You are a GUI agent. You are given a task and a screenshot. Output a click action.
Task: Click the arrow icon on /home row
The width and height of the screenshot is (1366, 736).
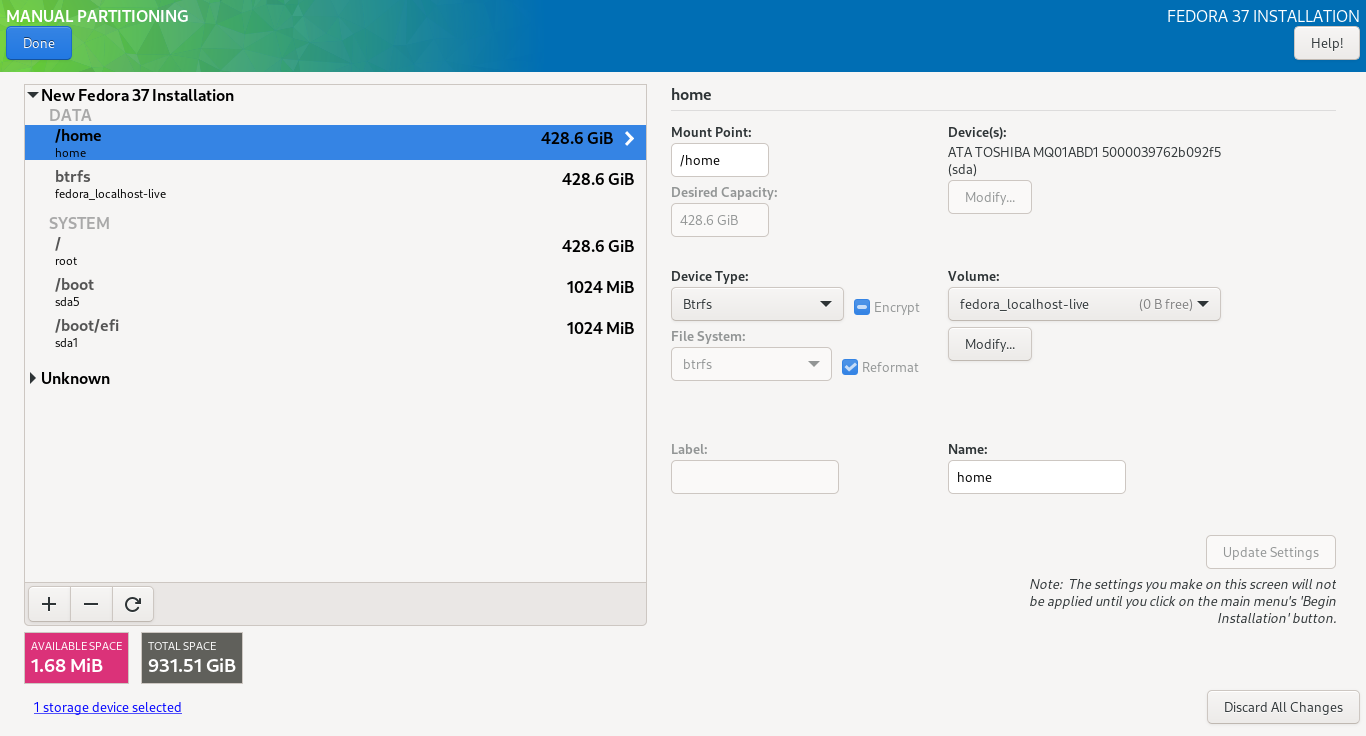[x=629, y=139]
